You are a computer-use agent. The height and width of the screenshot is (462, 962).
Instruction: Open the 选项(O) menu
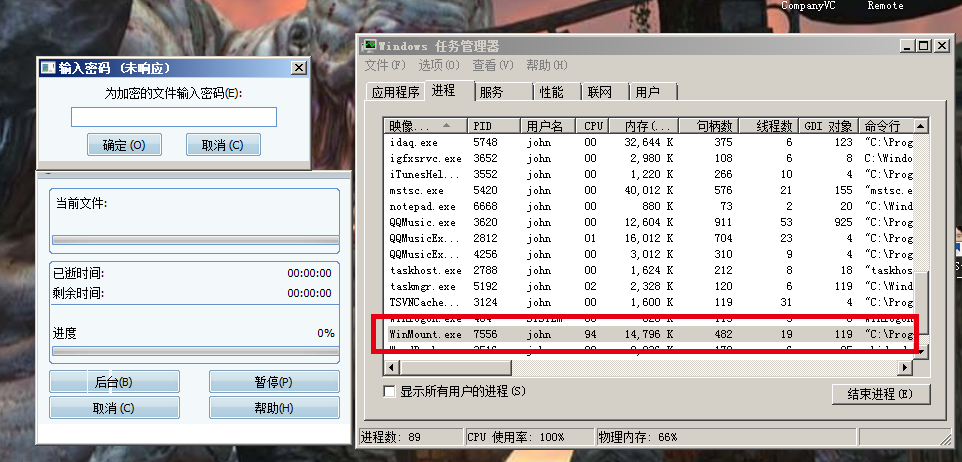pyautogui.click(x=439, y=65)
